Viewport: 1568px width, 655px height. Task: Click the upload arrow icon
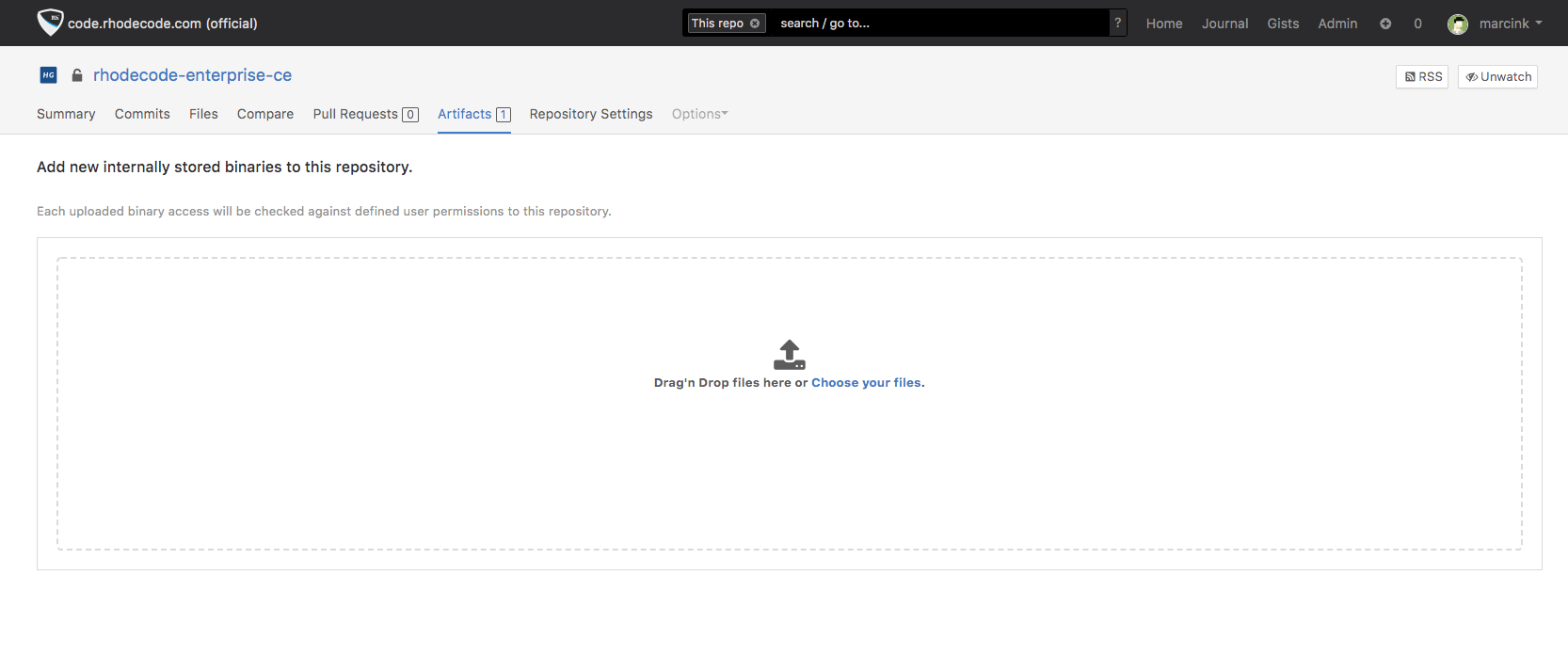[x=789, y=355]
